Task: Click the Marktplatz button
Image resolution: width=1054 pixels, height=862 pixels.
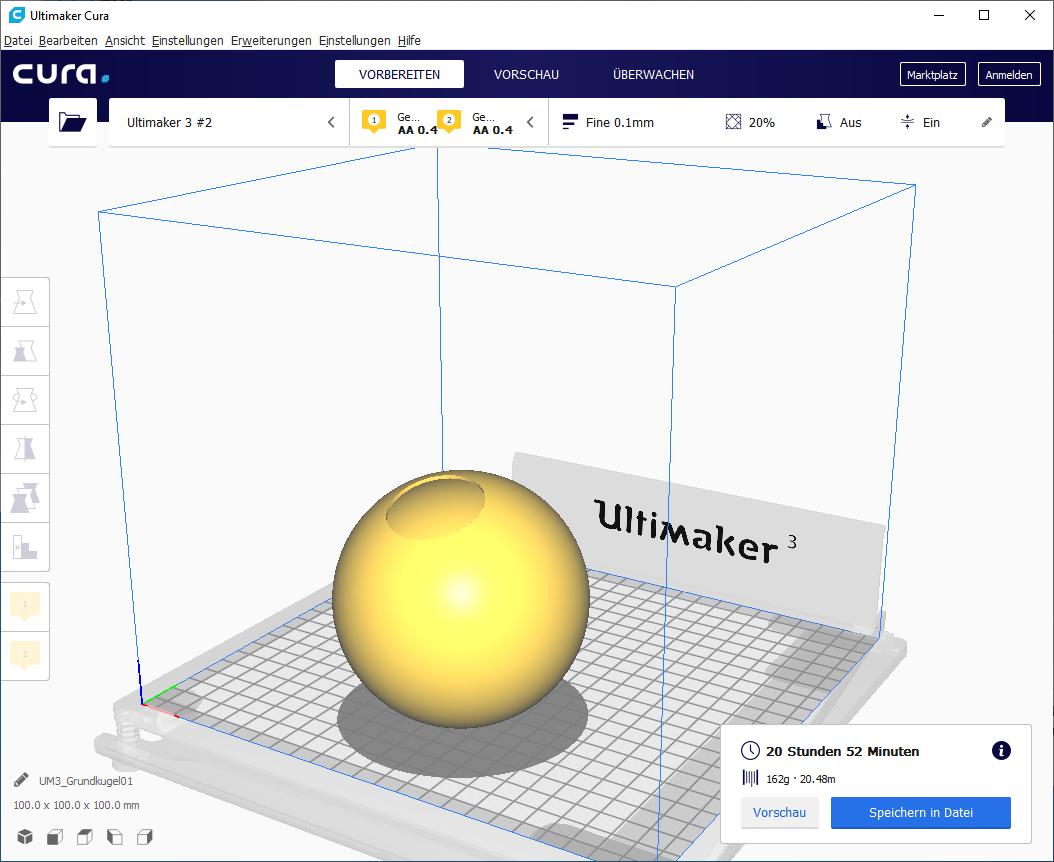Action: 932,74
